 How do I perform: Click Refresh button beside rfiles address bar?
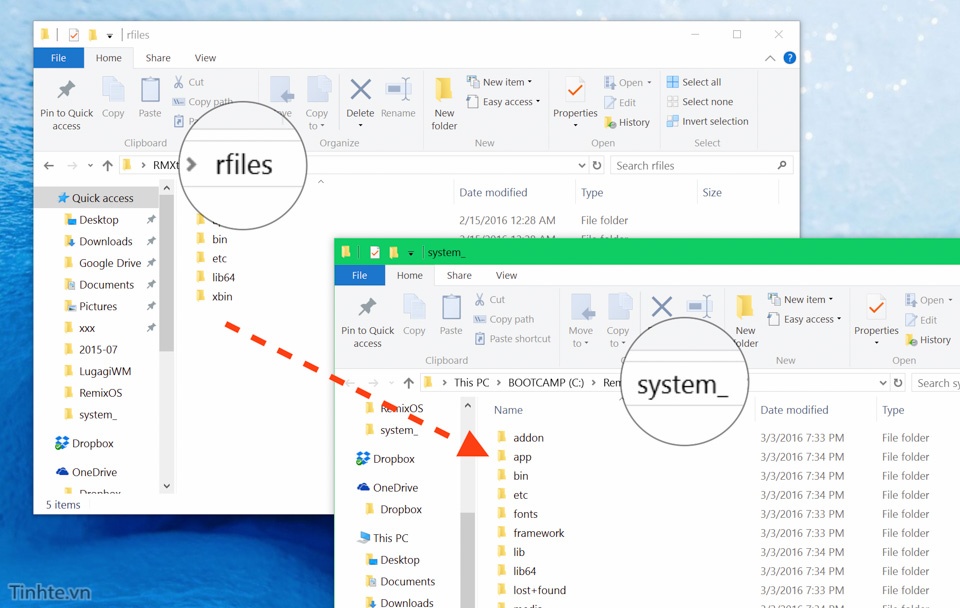597,166
